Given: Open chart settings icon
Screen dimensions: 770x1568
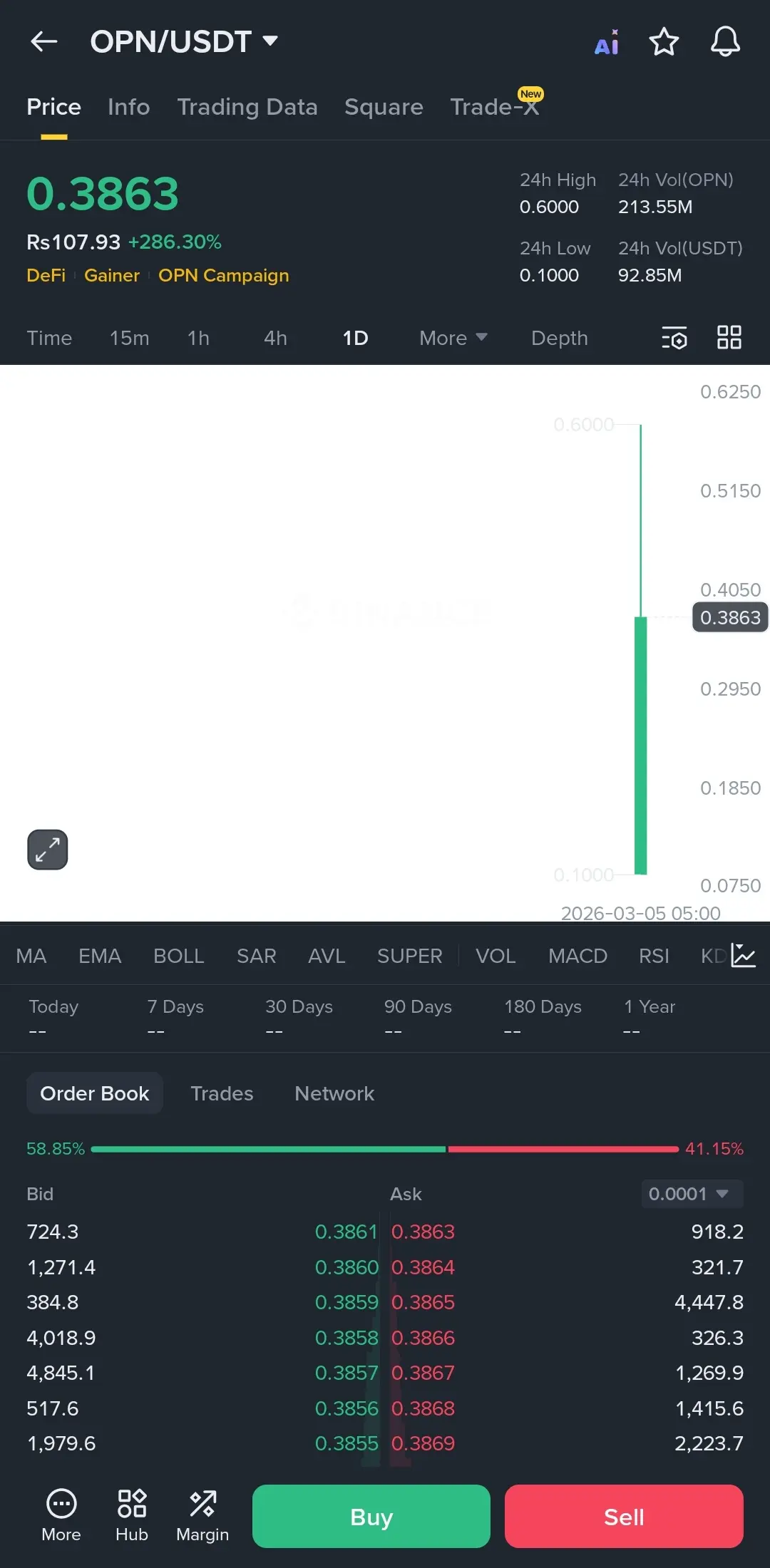Looking at the screenshot, I should click(674, 338).
